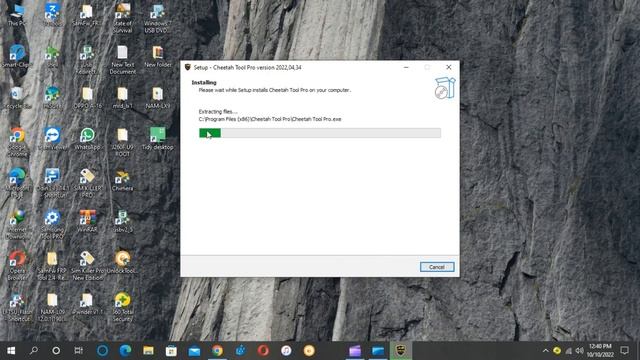Open Mail app from the taskbar

tap(194, 351)
